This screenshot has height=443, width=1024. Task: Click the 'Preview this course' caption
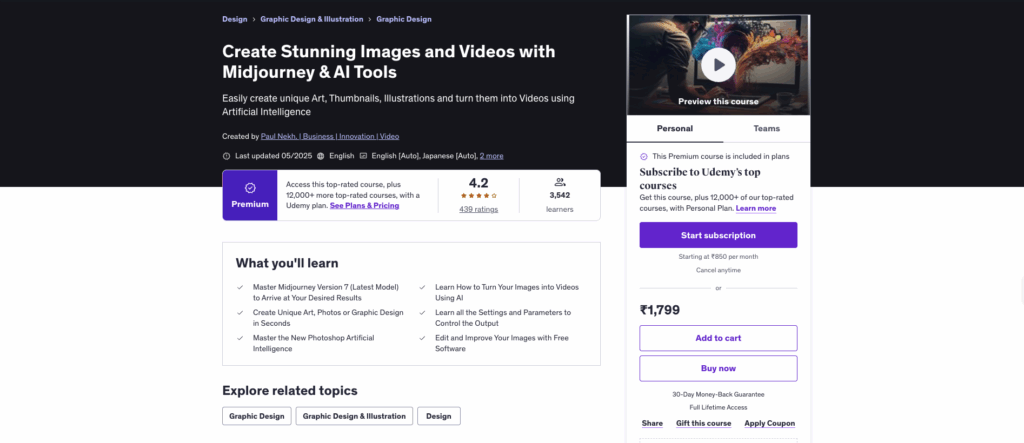coord(718,101)
